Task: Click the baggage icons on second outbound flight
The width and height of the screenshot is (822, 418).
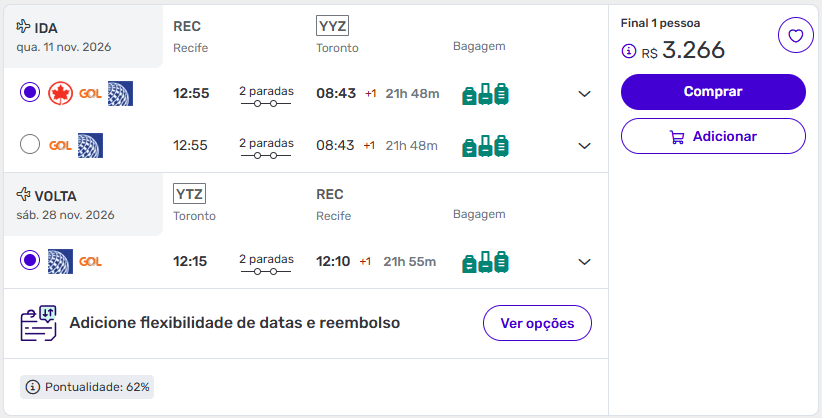Action: point(485,146)
